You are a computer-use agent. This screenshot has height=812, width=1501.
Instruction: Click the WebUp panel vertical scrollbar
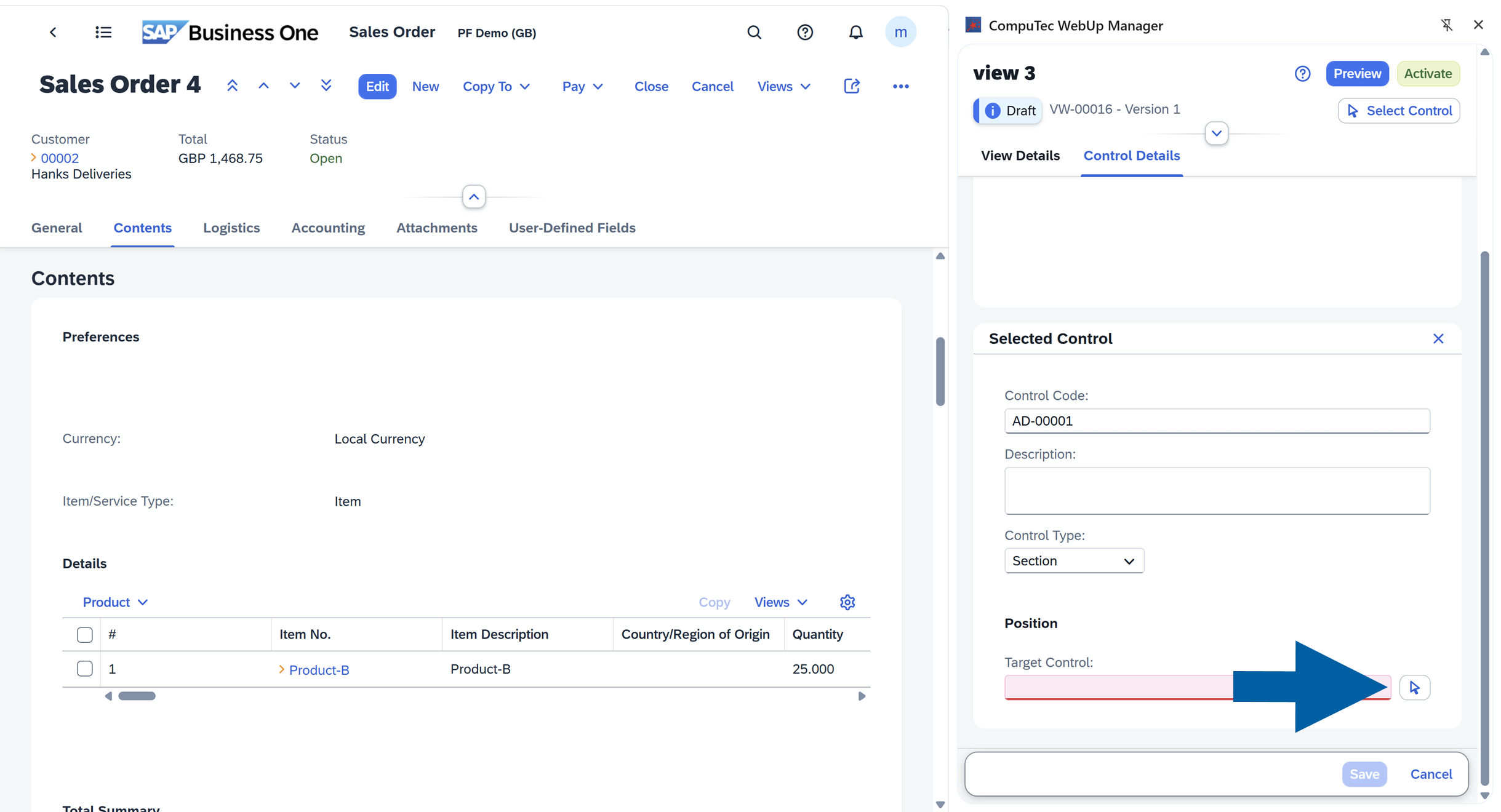pyautogui.click(x=1484, y=518)
